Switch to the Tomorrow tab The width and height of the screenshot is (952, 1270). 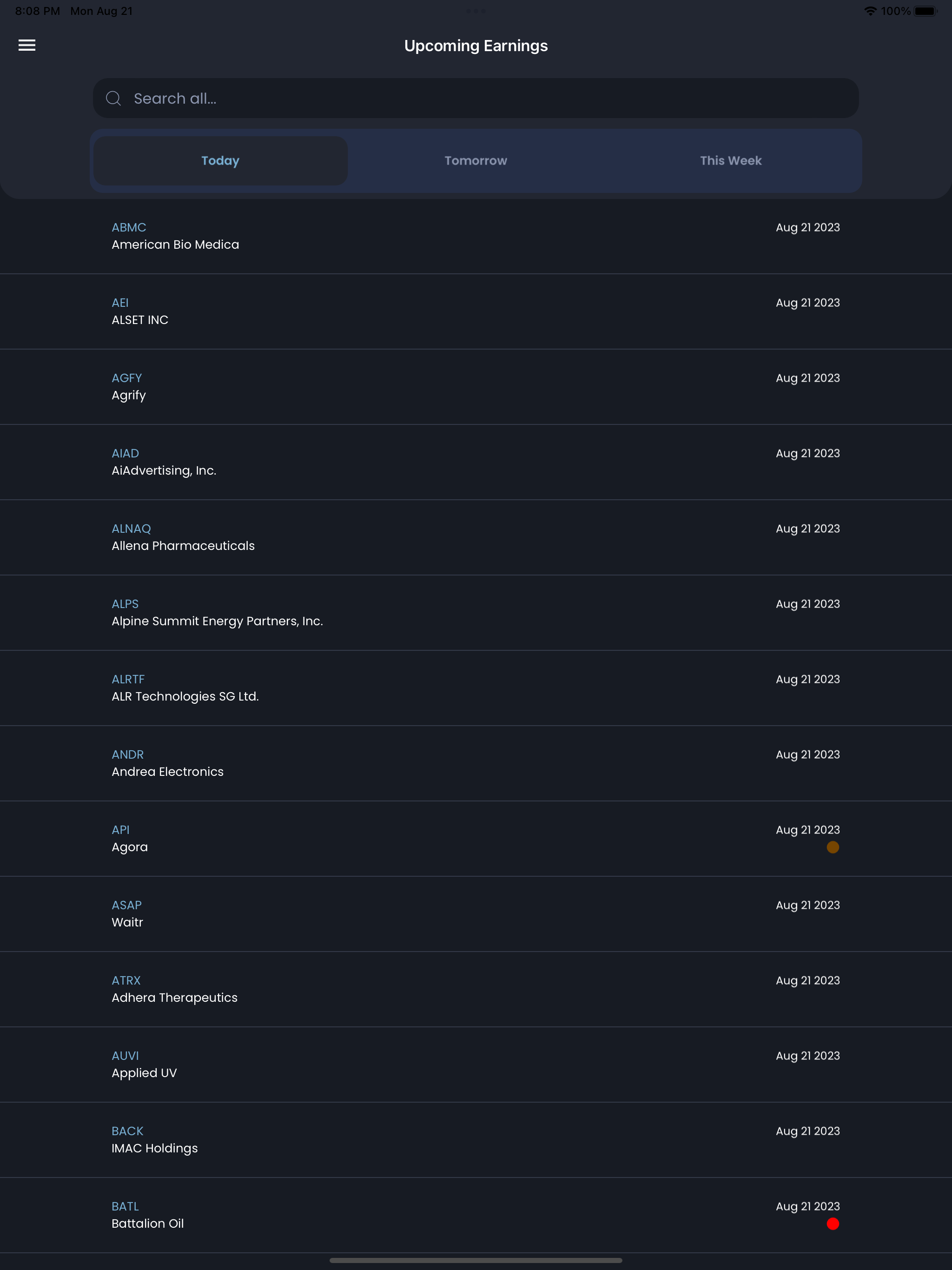pos(476,161)
